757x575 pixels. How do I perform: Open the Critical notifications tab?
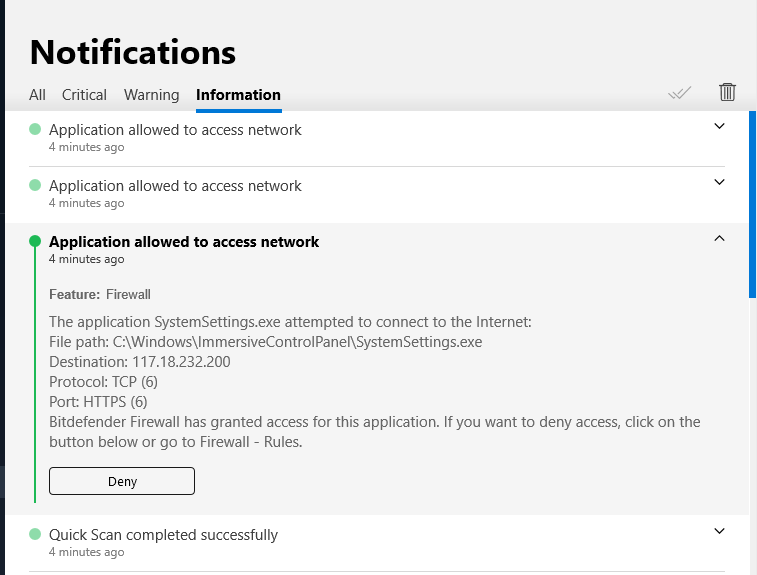pos(84,95)
